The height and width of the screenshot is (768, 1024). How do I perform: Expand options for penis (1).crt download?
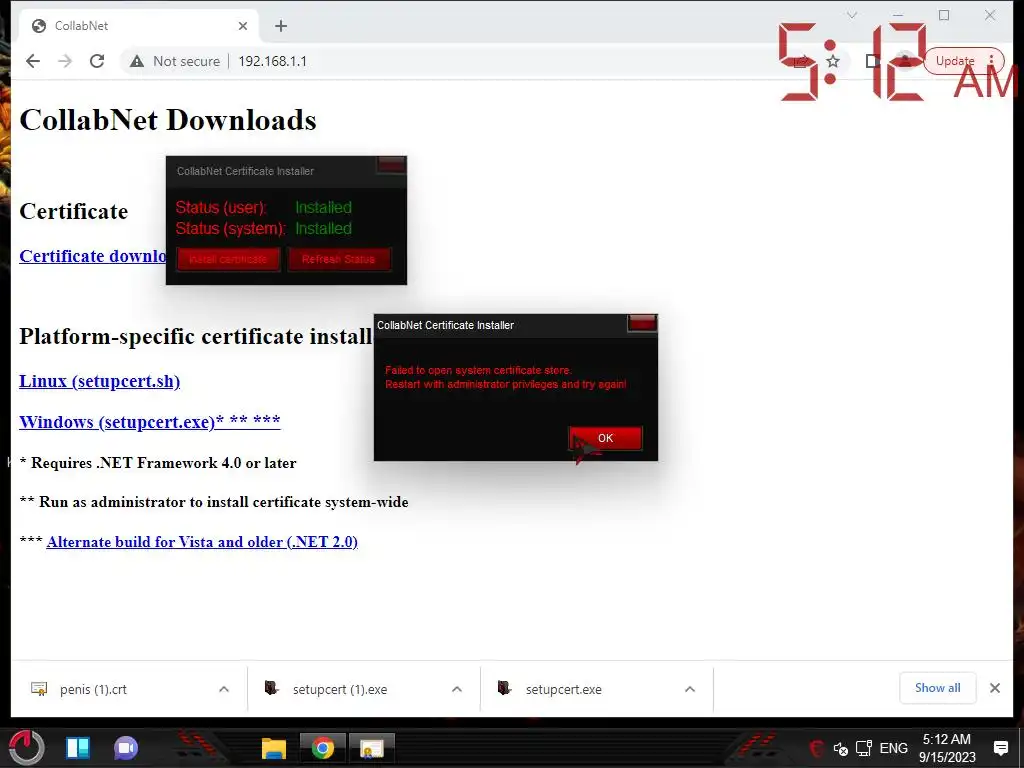224,690
